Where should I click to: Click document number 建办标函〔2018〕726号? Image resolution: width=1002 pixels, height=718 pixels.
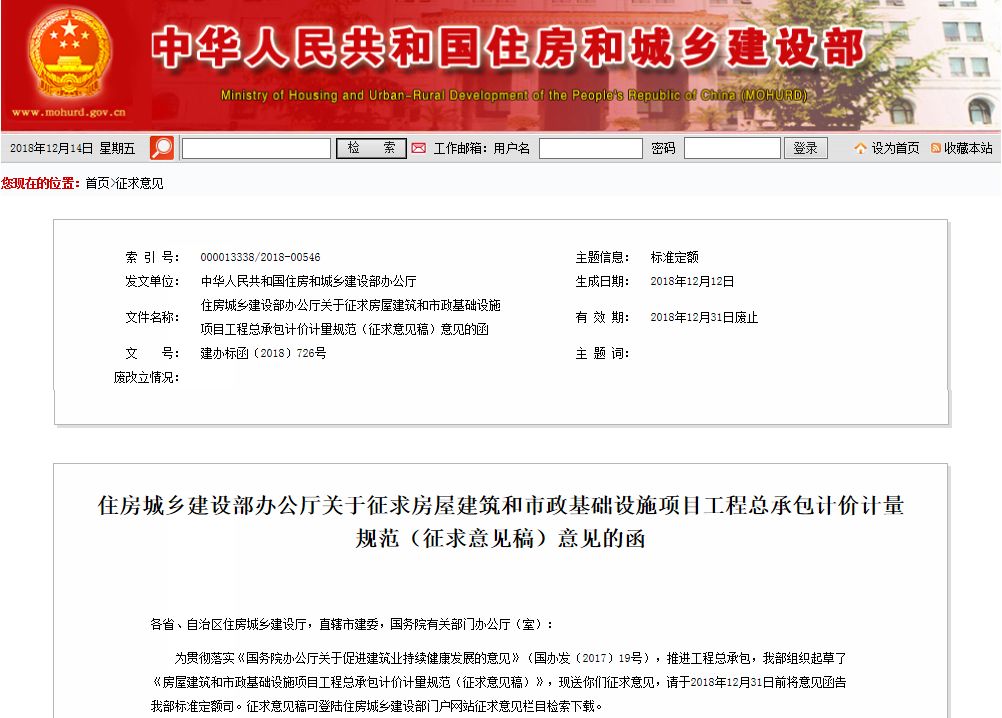pos(263,353)
